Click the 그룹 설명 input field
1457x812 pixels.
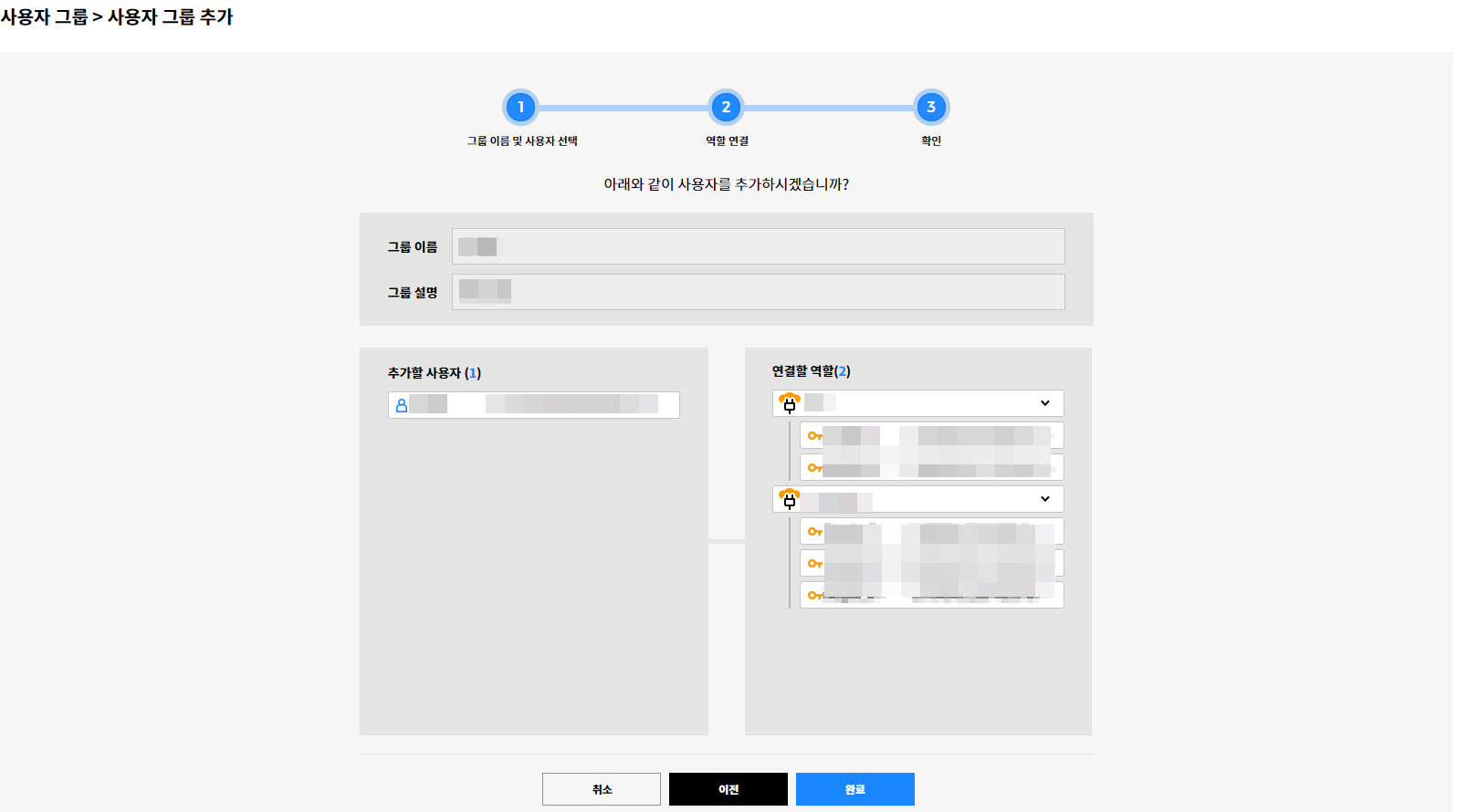tap(758, 292)
